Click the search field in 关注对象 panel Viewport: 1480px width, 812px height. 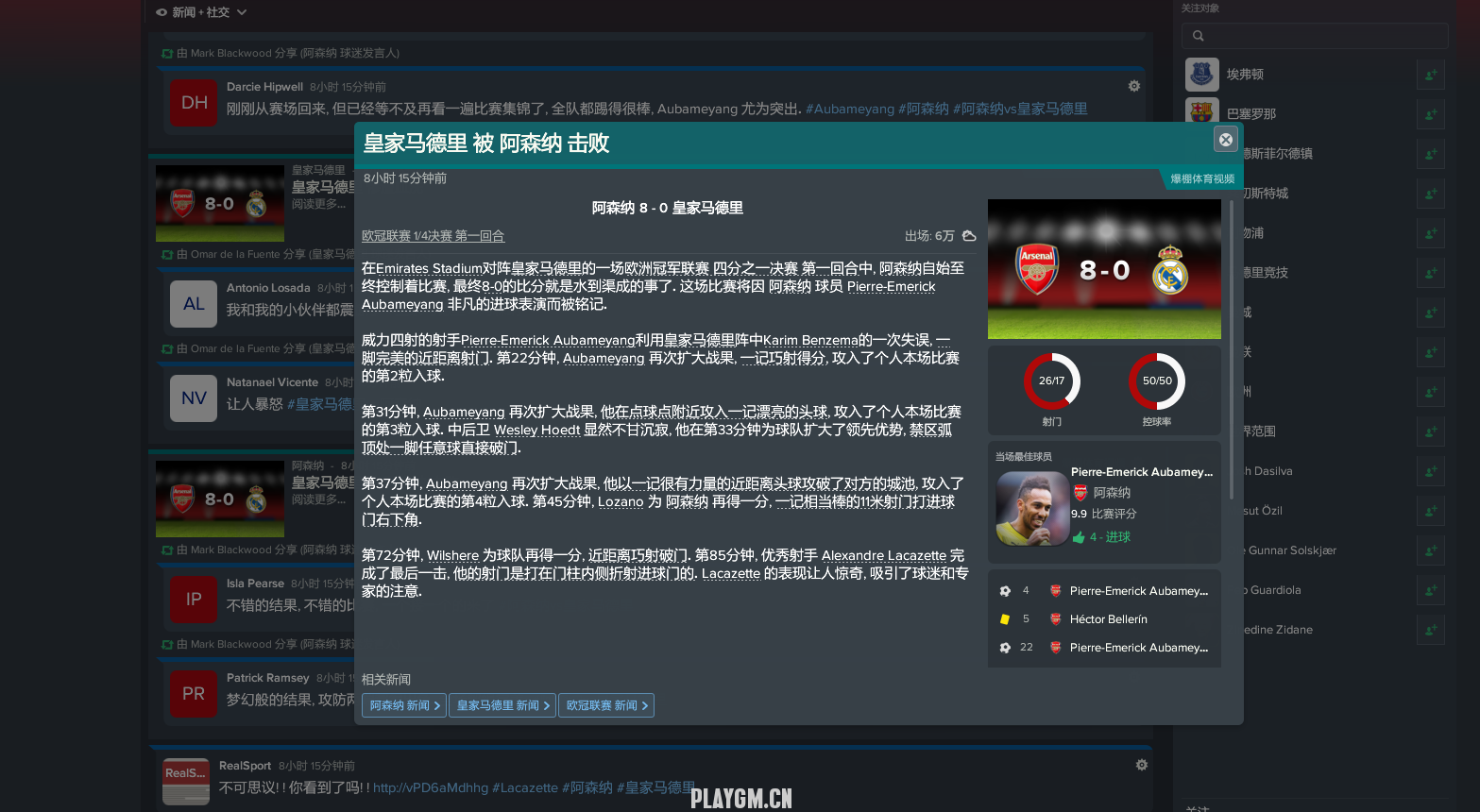click(x=1315, y=36)
